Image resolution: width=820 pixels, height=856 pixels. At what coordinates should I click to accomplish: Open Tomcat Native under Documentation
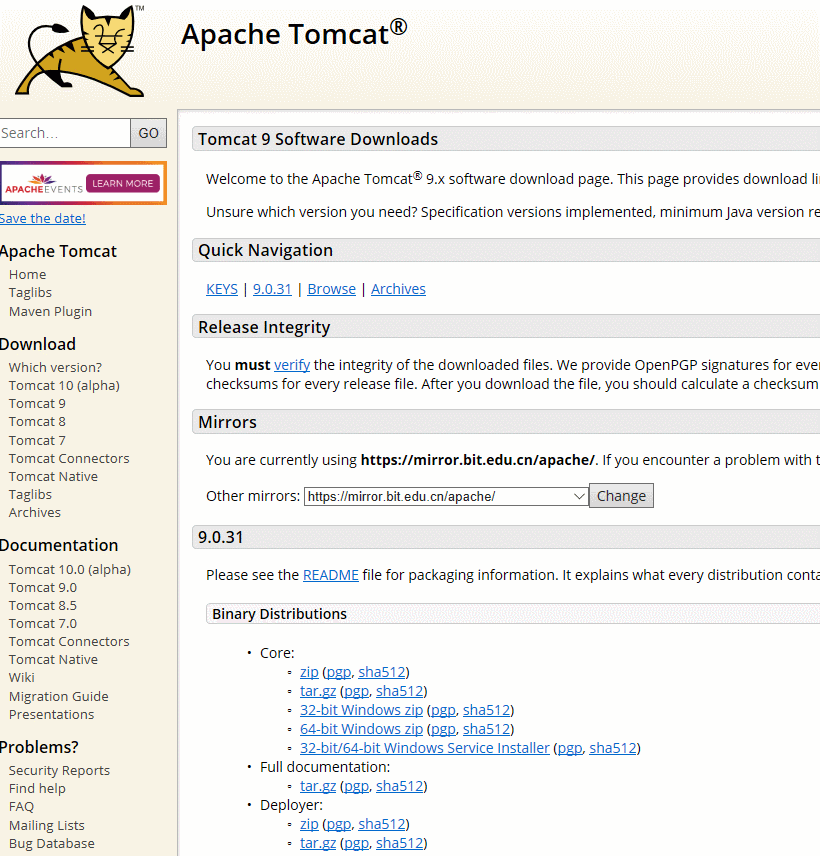pyautogui.click(x=53, y=659)
